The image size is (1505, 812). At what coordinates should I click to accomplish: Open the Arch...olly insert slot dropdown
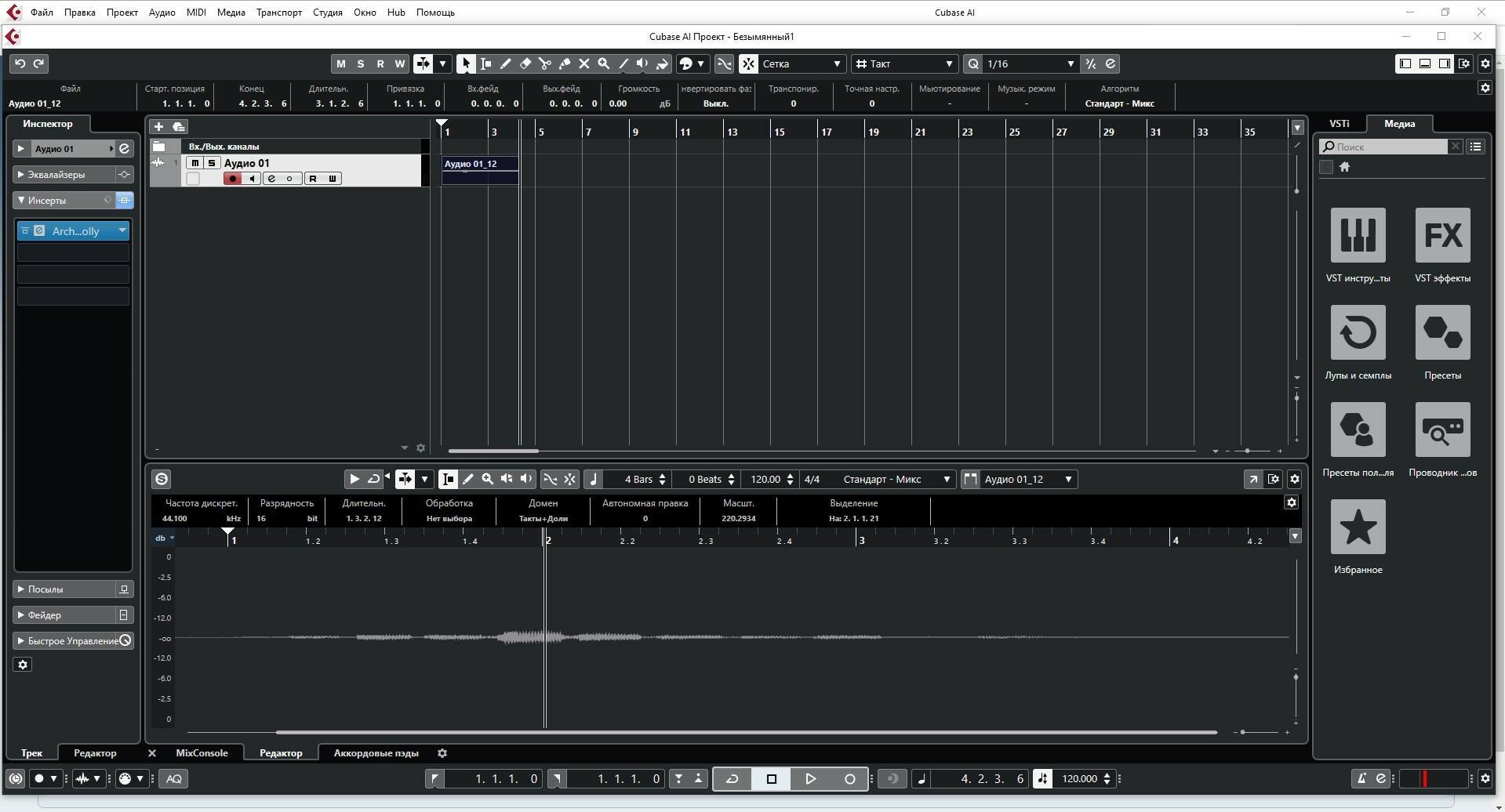point(122,230)
